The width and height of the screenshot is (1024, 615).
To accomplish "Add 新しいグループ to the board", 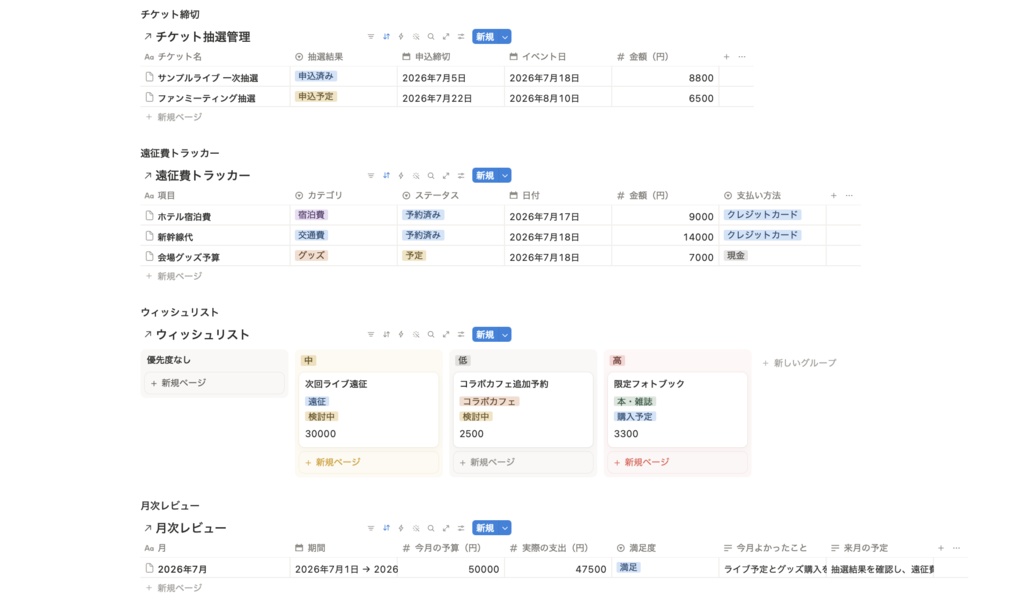I will pos(799,363).
